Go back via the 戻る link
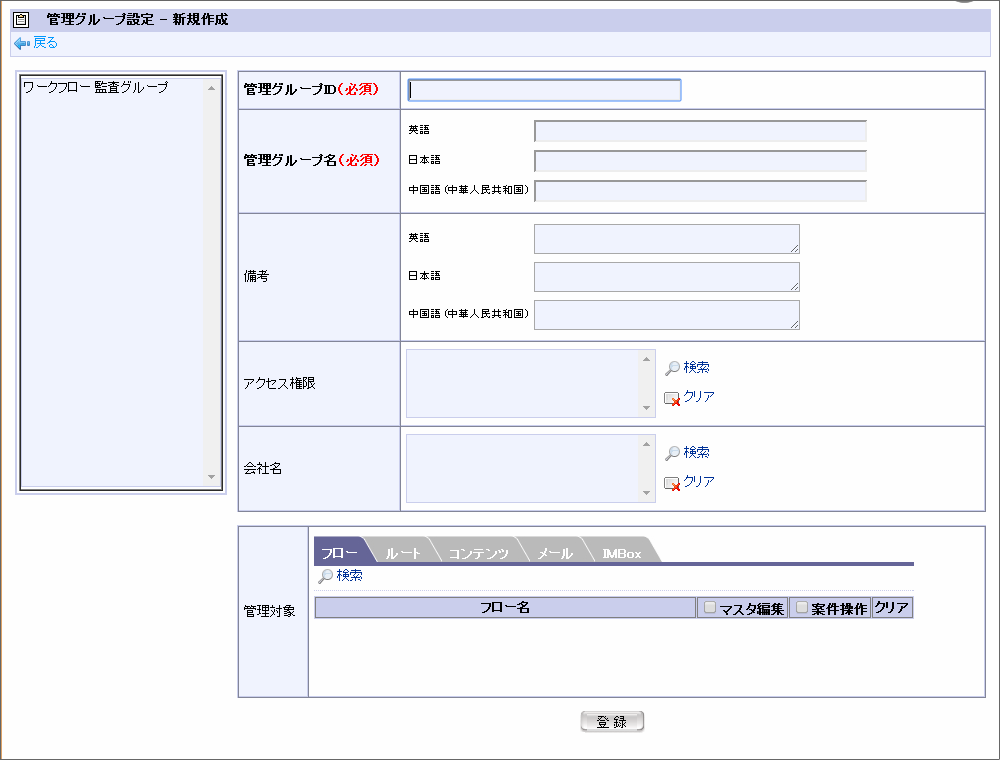1000x760 pixels. click(x=45, y=43)
